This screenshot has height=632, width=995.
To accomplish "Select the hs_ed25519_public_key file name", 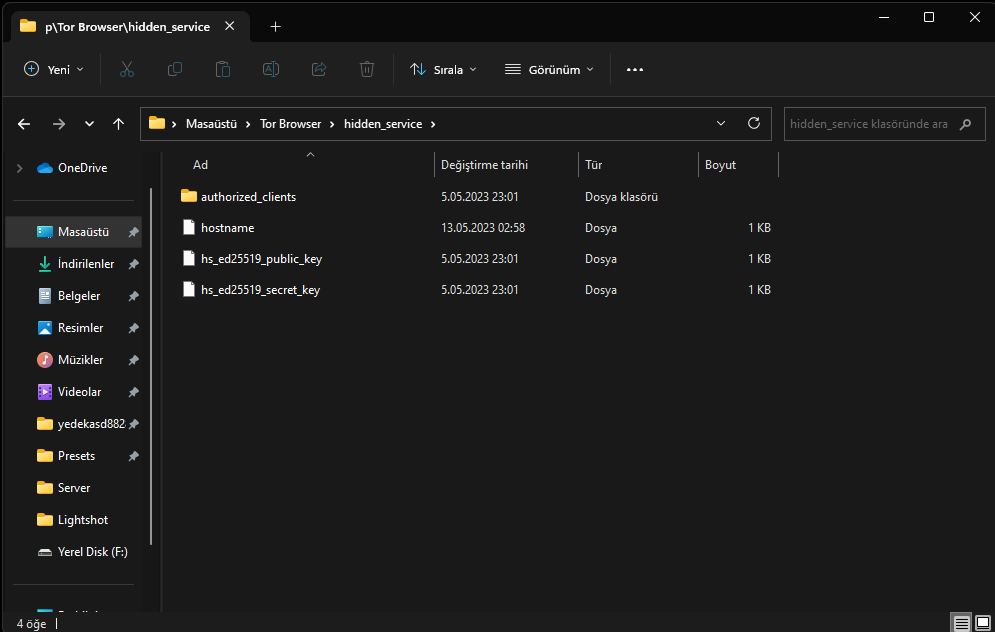I will 261,259.
